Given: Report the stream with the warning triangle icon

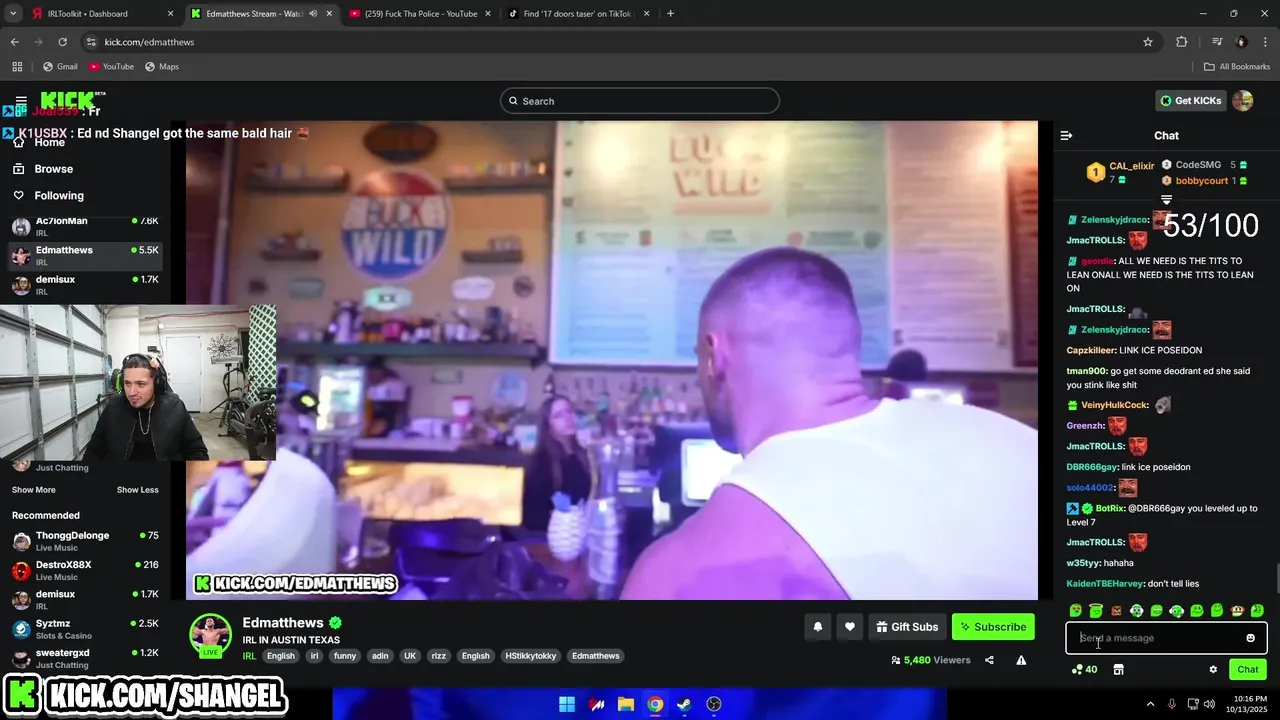Looking at the screenshot, I should coord(1021,660).
